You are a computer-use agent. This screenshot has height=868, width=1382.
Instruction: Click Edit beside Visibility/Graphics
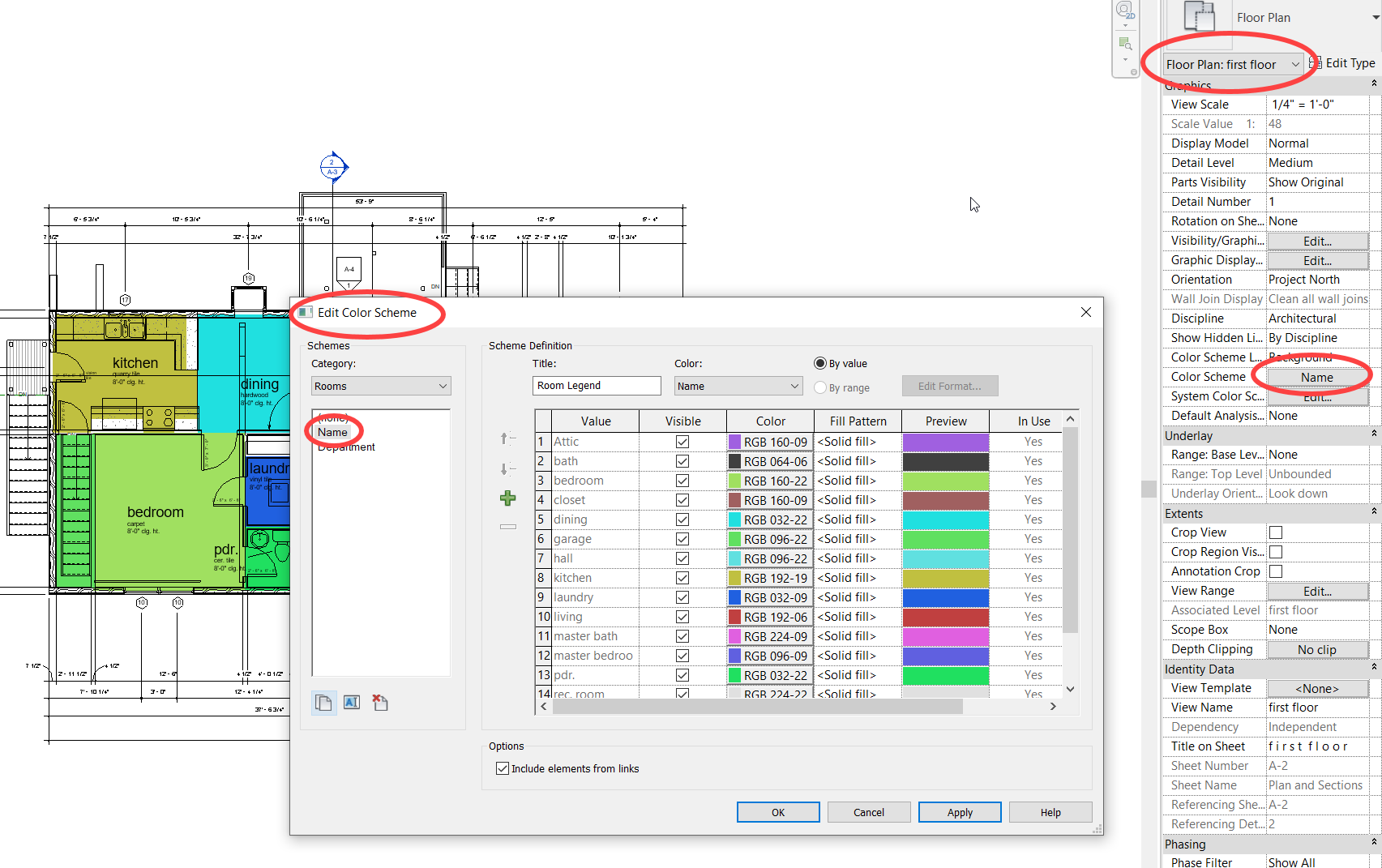pos(1316,241)
